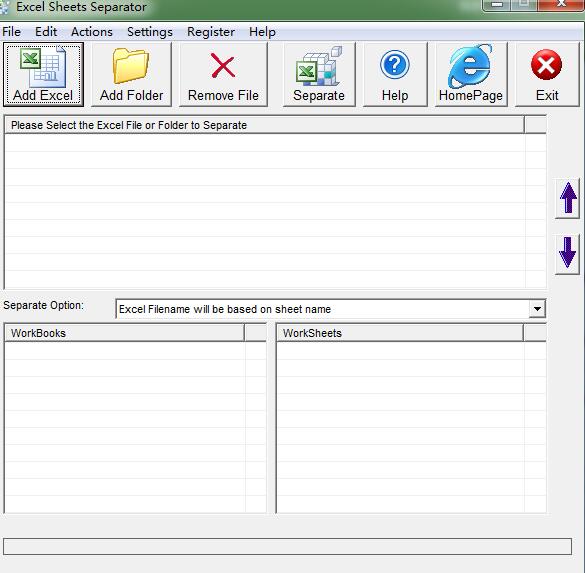The height and width of the screenshot is (573, 585).
Task: Expand the Separate Option dropdown arrow
Action: (x=537, y=309)
